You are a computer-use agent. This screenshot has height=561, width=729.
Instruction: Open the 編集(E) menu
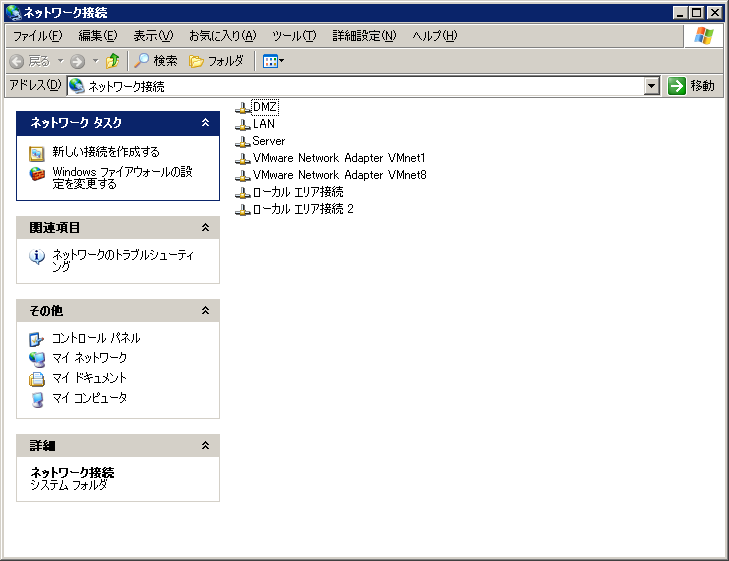(98, 36)
